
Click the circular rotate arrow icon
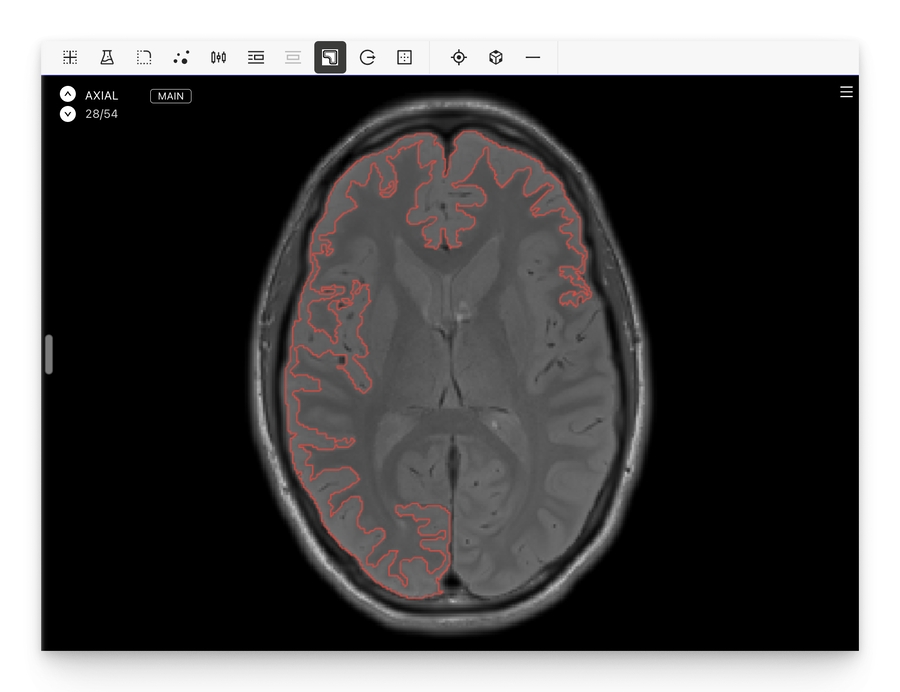(367, 58)
